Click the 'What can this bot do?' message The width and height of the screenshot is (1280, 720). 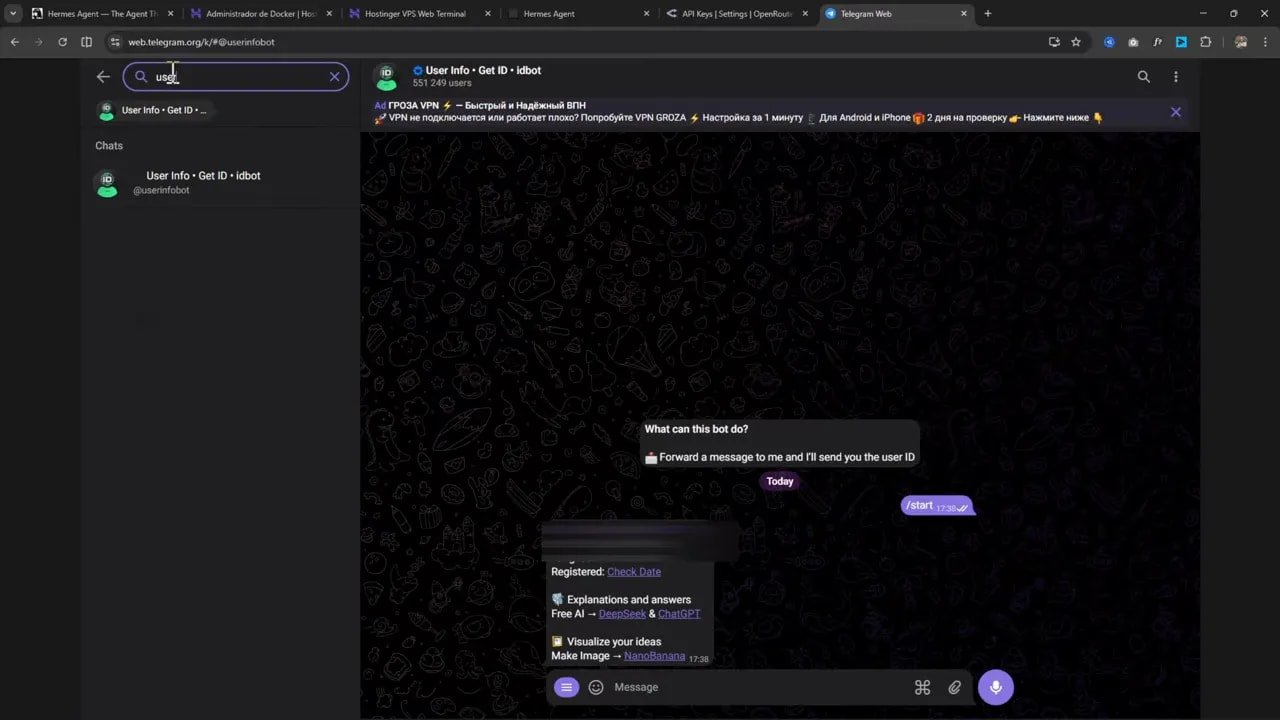(780, 443)
